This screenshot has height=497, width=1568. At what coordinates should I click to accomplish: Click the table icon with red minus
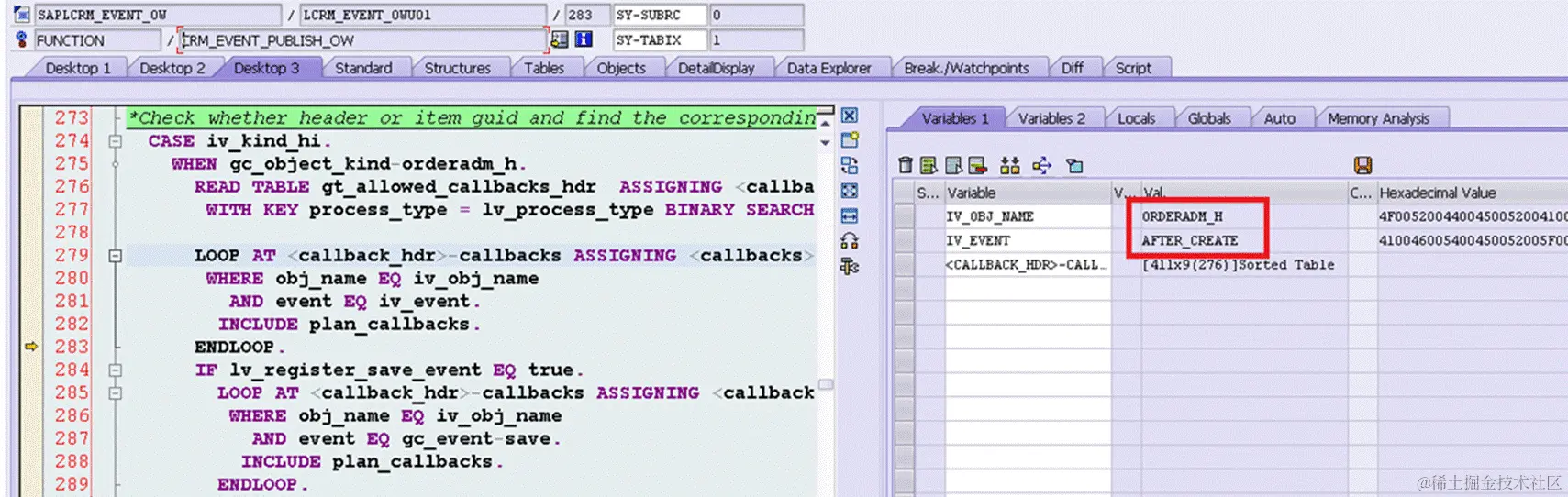point(978,165)
